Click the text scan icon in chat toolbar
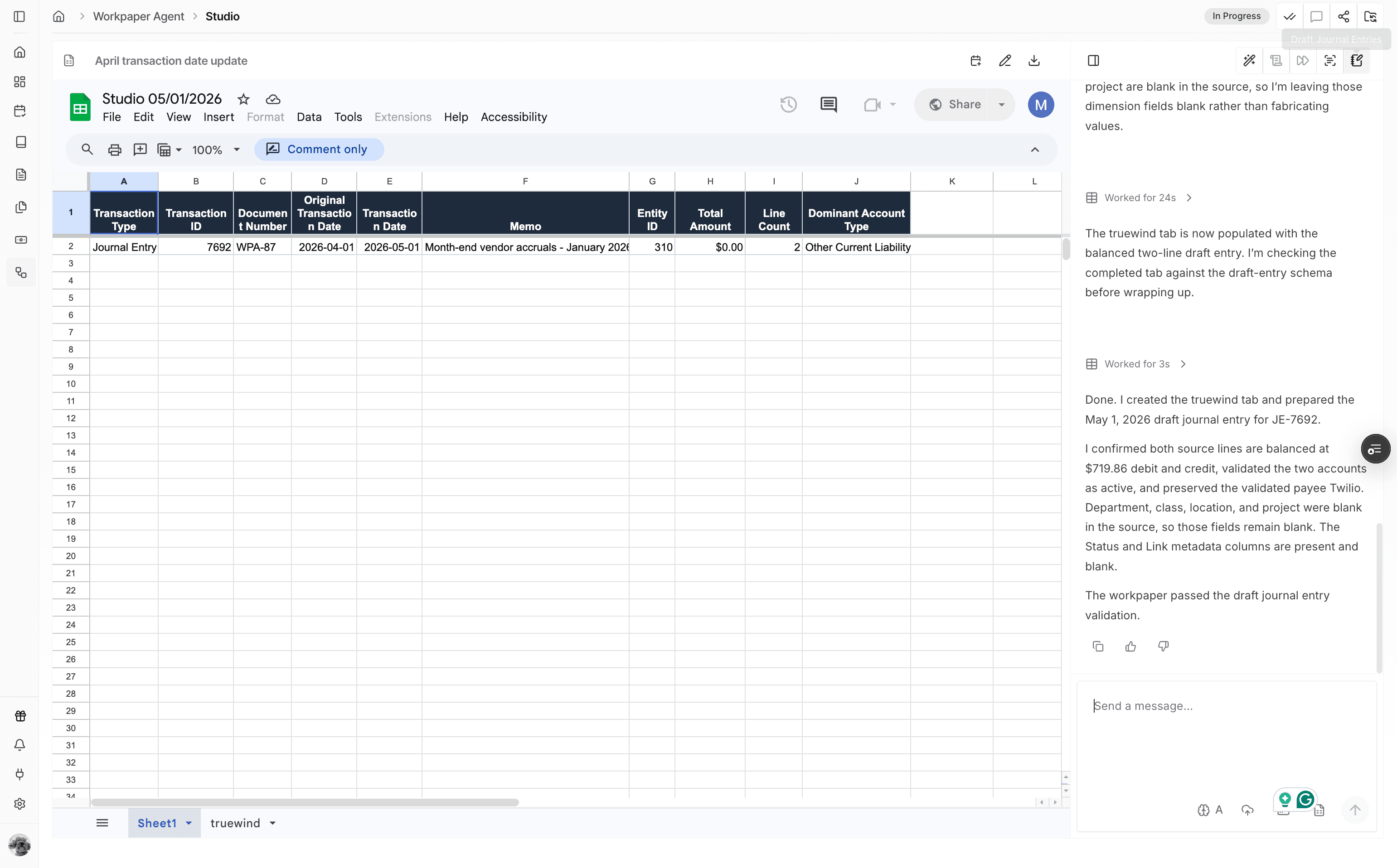Viewport: 1397px width, 868px height. 1330,61
